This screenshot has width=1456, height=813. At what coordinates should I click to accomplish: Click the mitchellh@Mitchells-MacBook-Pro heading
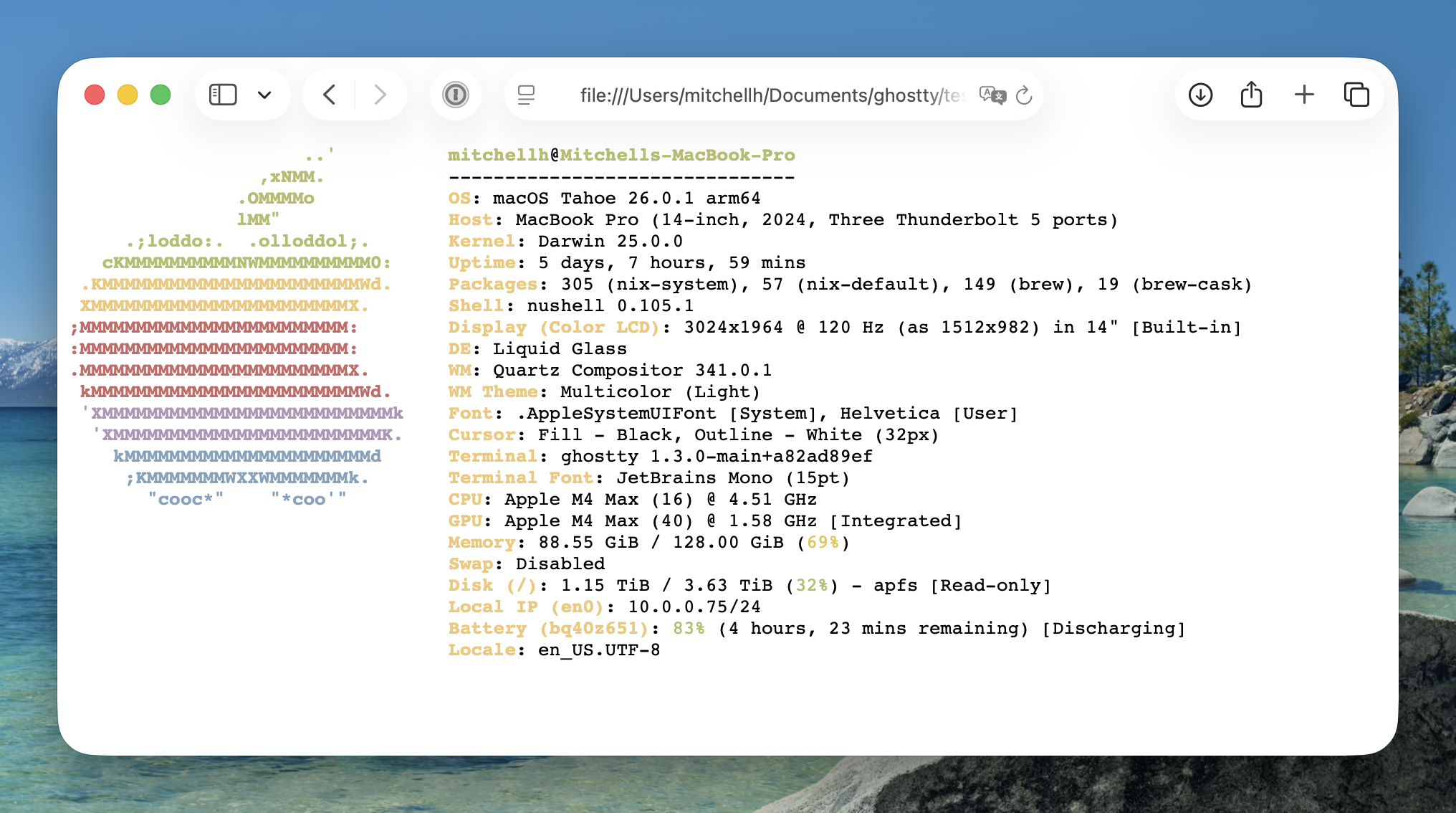click(x=621, y=155)
